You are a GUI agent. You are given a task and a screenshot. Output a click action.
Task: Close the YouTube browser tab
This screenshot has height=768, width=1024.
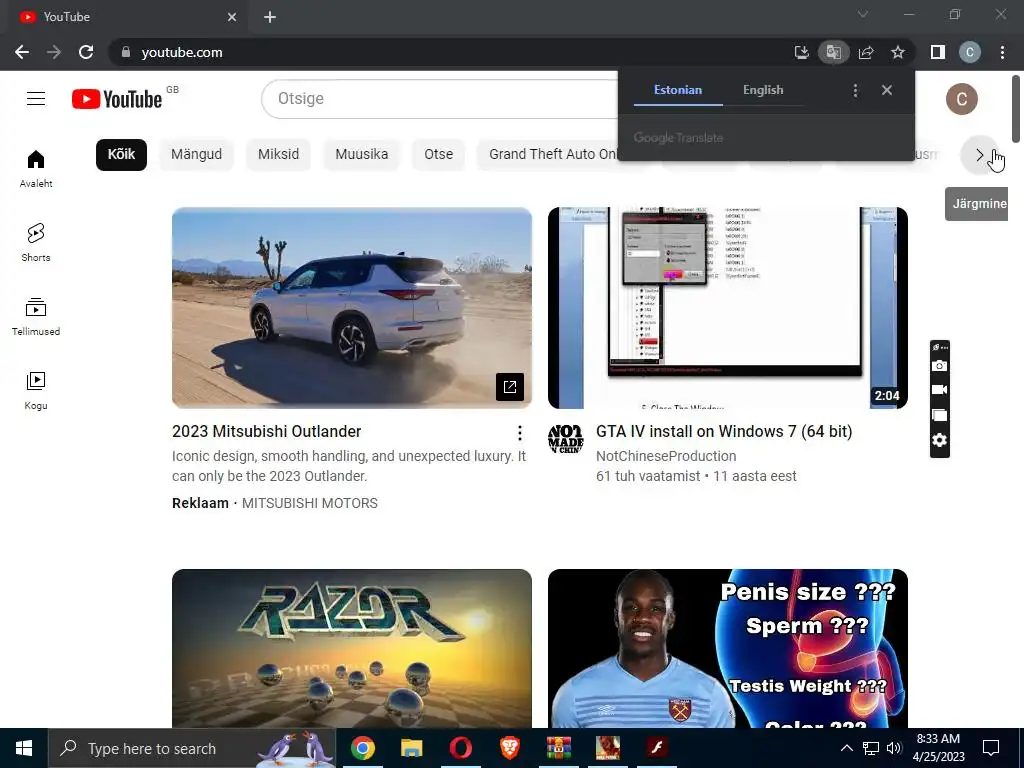click(x=232, y=17)
